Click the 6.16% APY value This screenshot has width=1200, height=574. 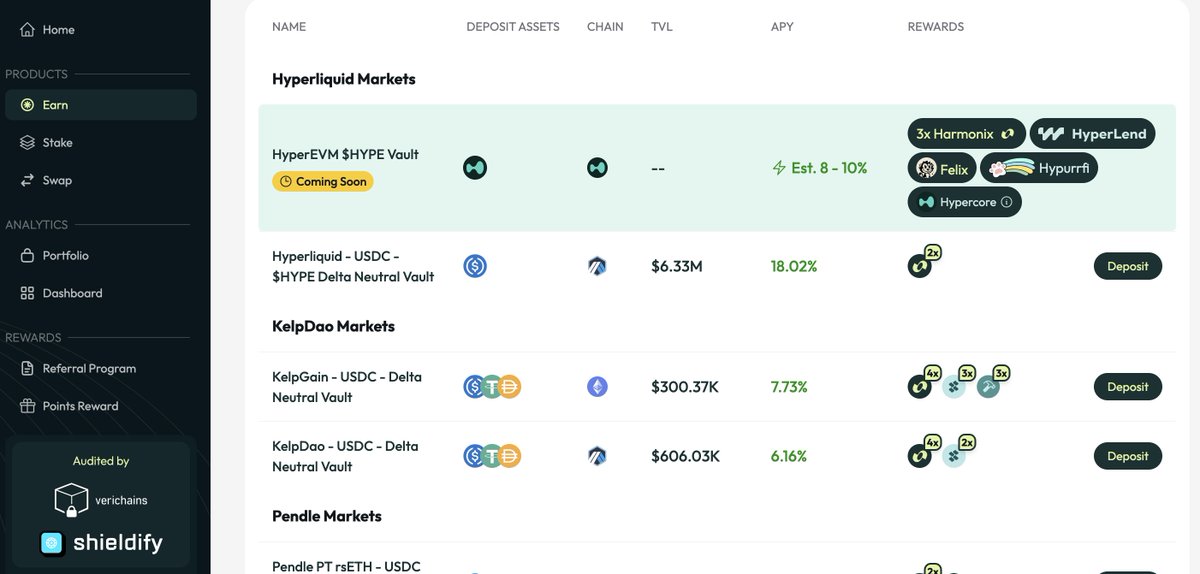789,456
